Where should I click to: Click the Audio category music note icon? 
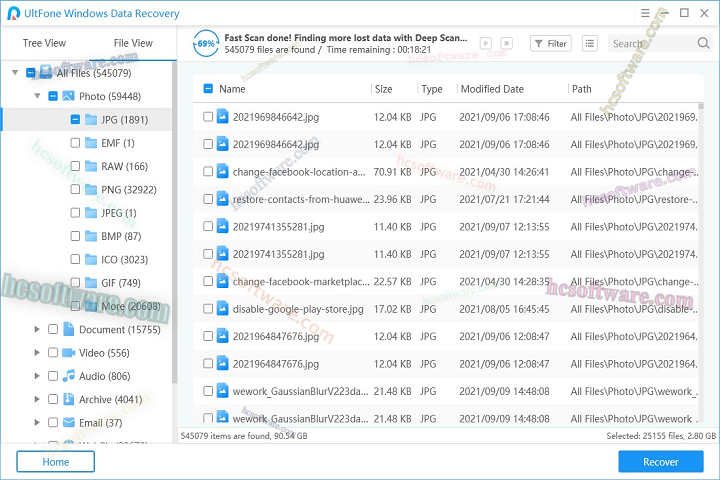coord(68,376)
